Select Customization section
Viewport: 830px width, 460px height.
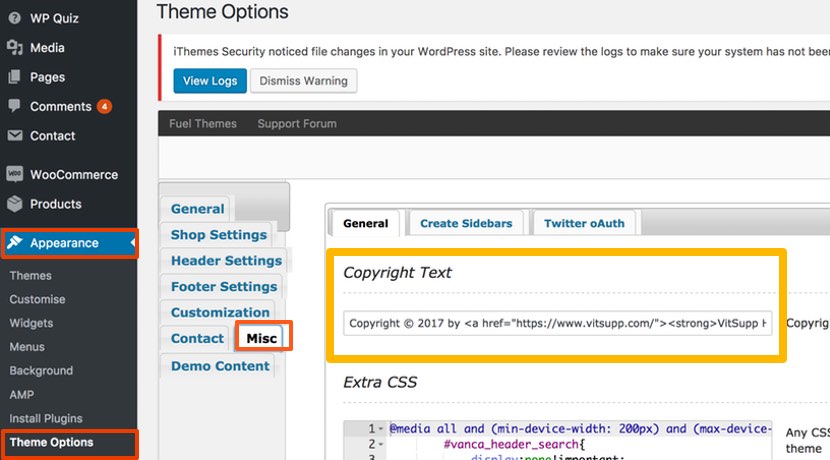click(220, 312)
